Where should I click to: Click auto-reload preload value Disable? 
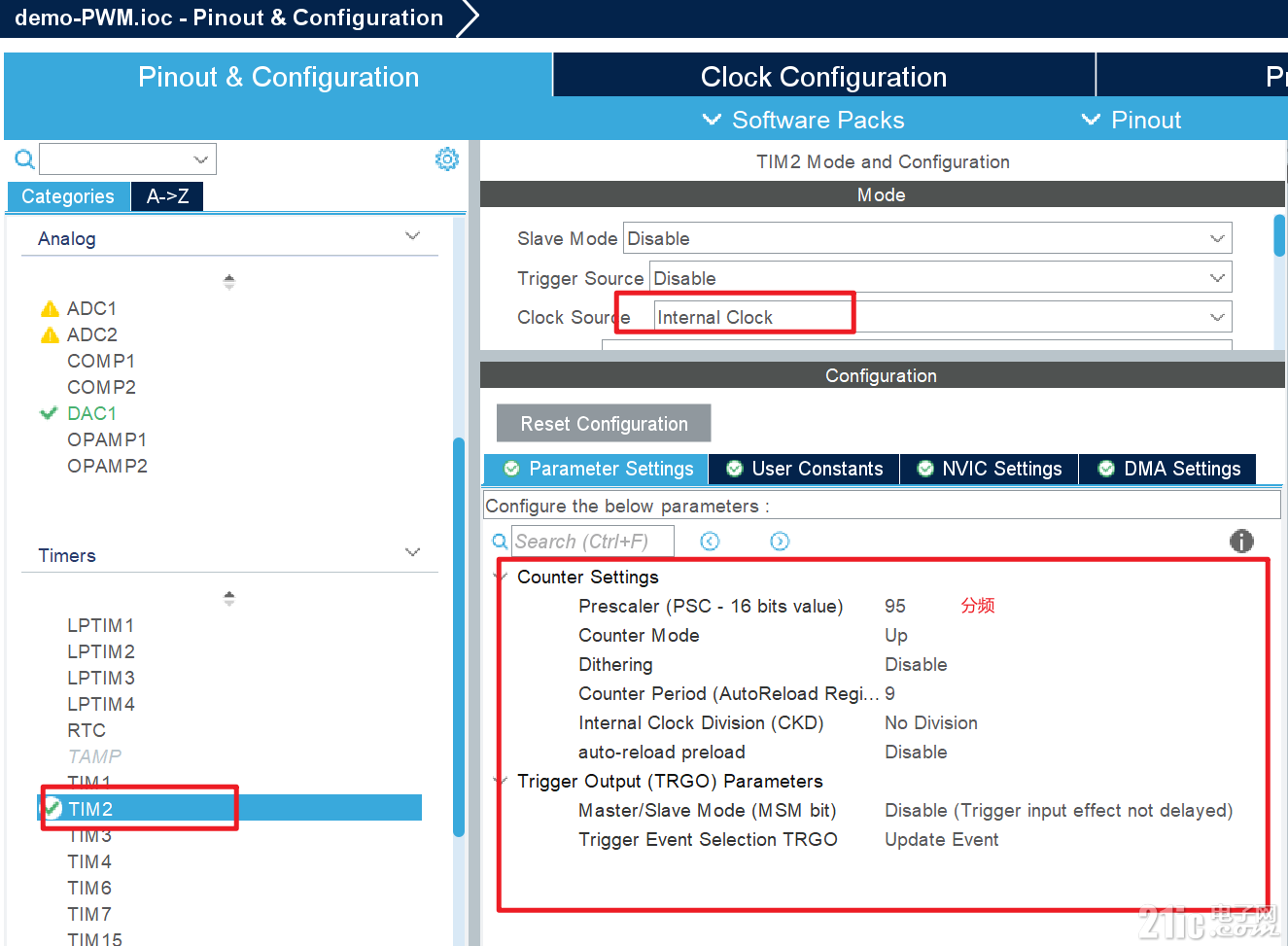916,752
